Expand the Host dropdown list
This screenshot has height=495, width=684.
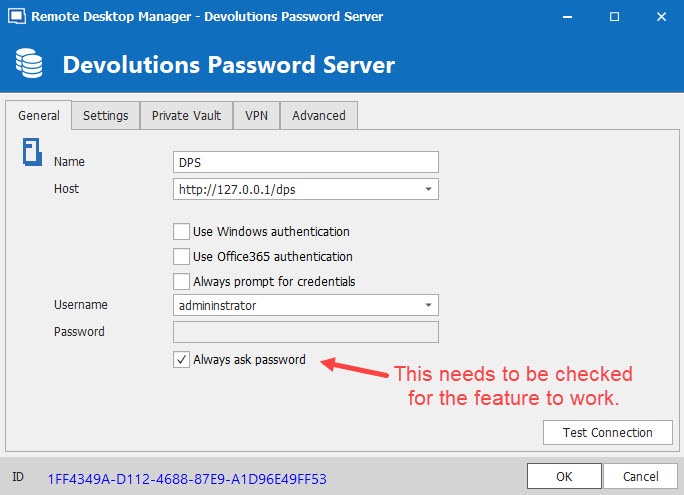click(x=428, y=188)
